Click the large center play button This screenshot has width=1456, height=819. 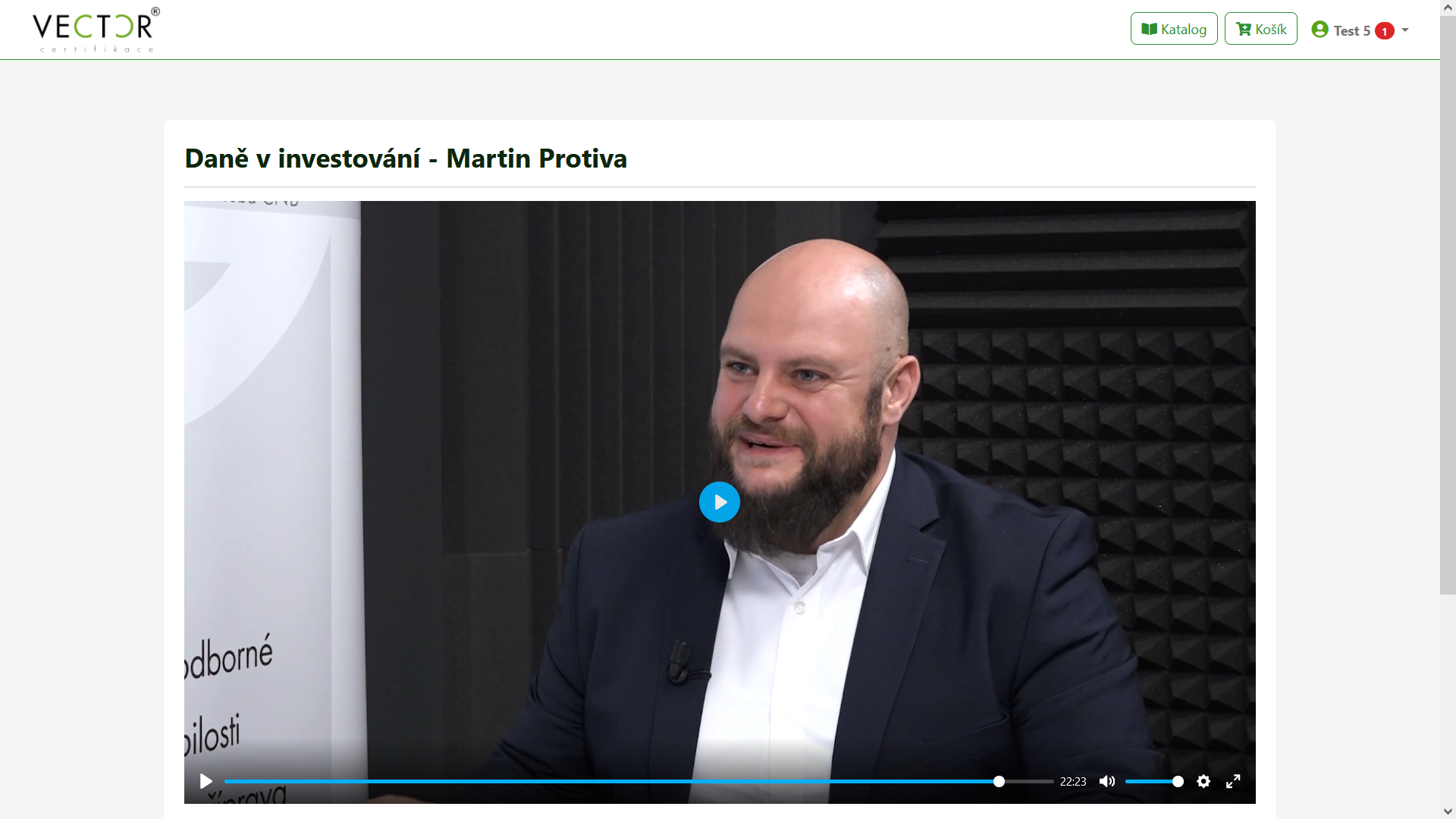click(719, 502)
